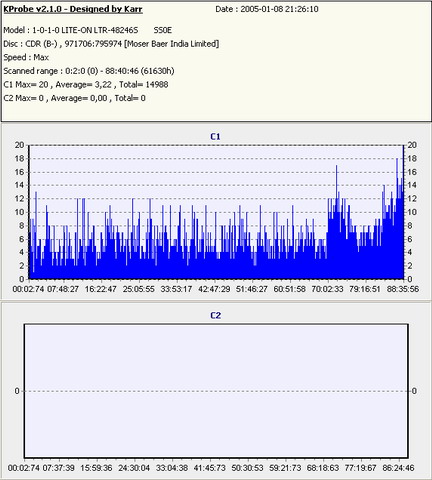The height and width of the screenshot is (480, 432).
Task: Click the C1 chart title
Action: coord(215,136)
